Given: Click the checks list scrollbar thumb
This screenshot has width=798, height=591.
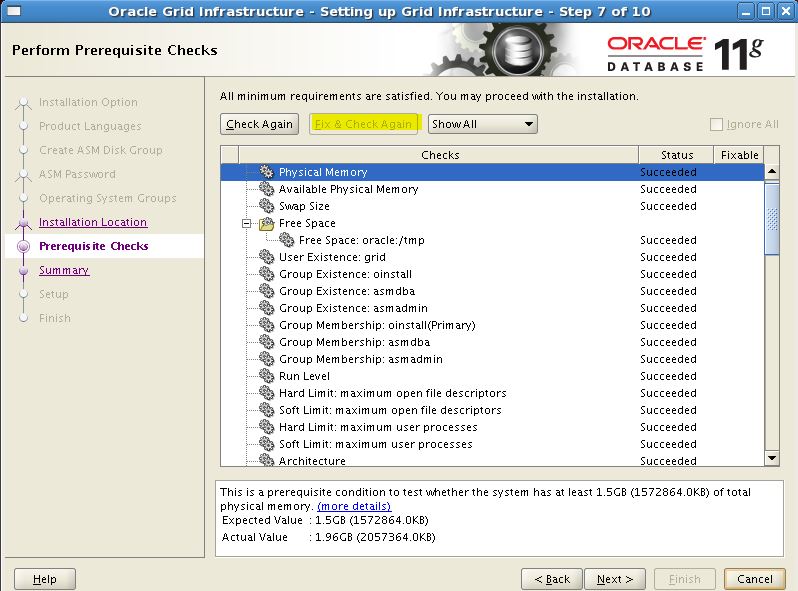Looking at the screenshot, I should click(x=772, y=219).
